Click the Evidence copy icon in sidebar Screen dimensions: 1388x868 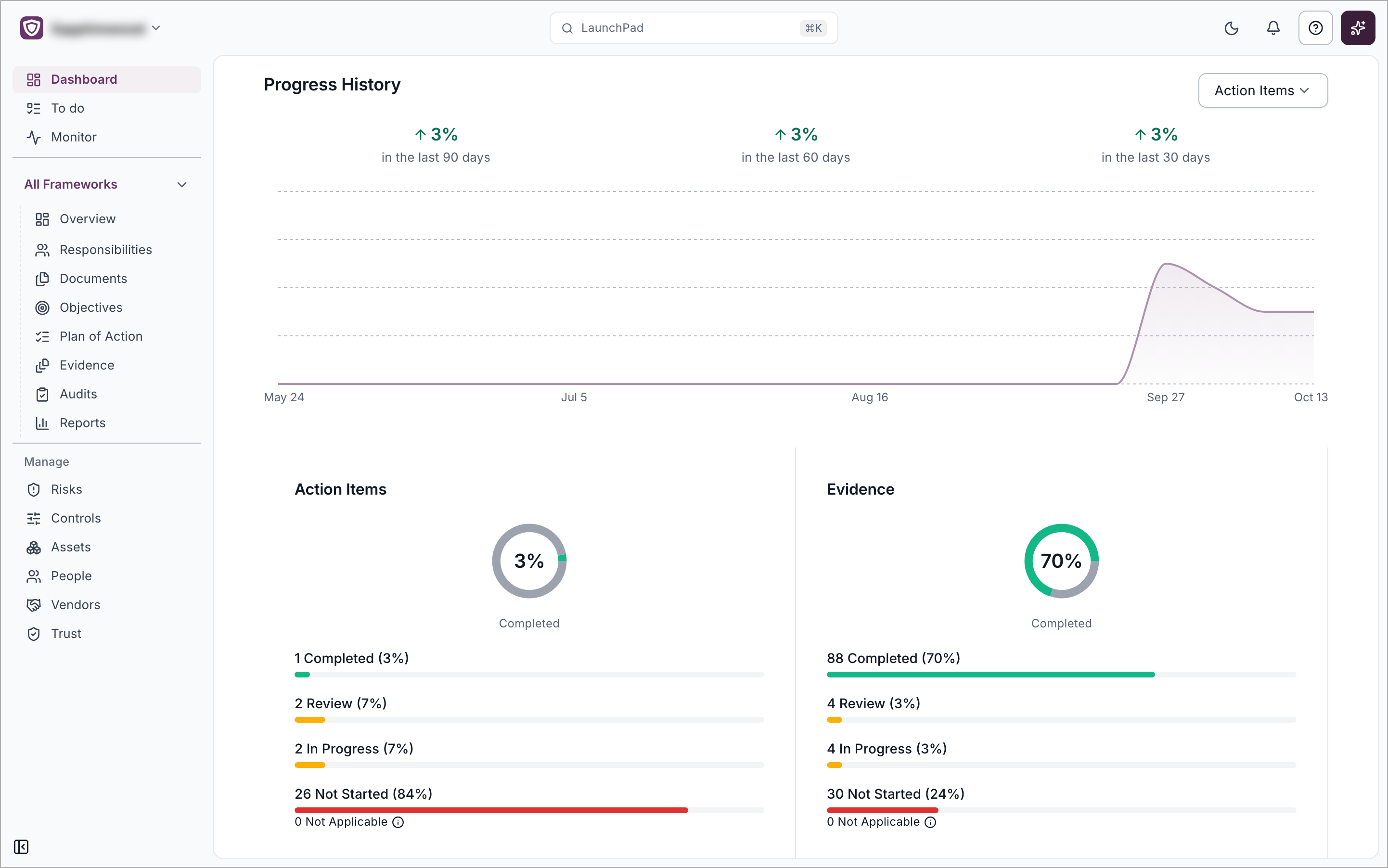click(x=42, y=366)
